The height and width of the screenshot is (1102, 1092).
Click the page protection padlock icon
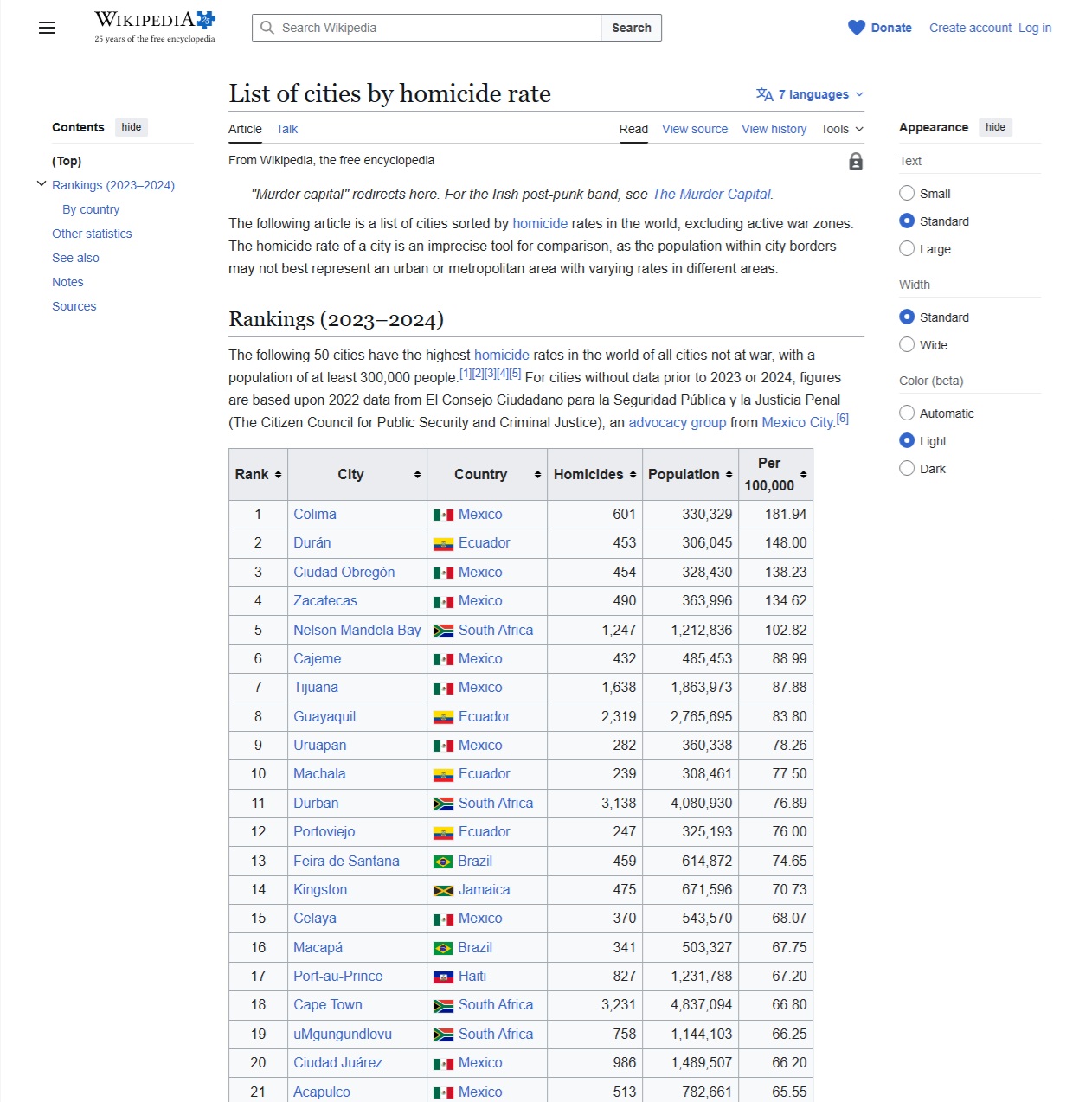[x=856, y=161]
